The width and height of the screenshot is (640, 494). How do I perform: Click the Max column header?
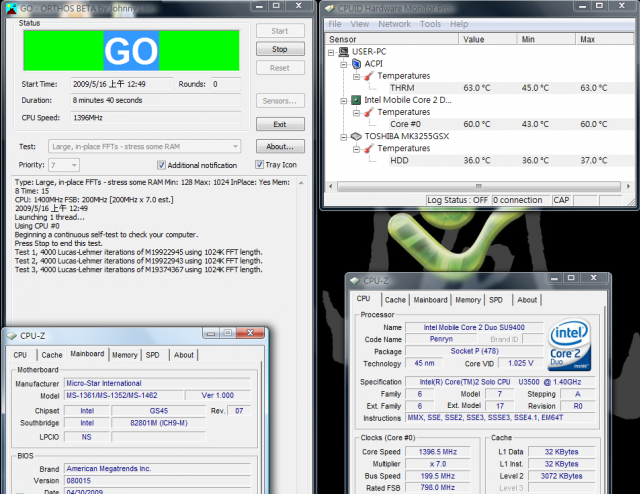[605, 39]
